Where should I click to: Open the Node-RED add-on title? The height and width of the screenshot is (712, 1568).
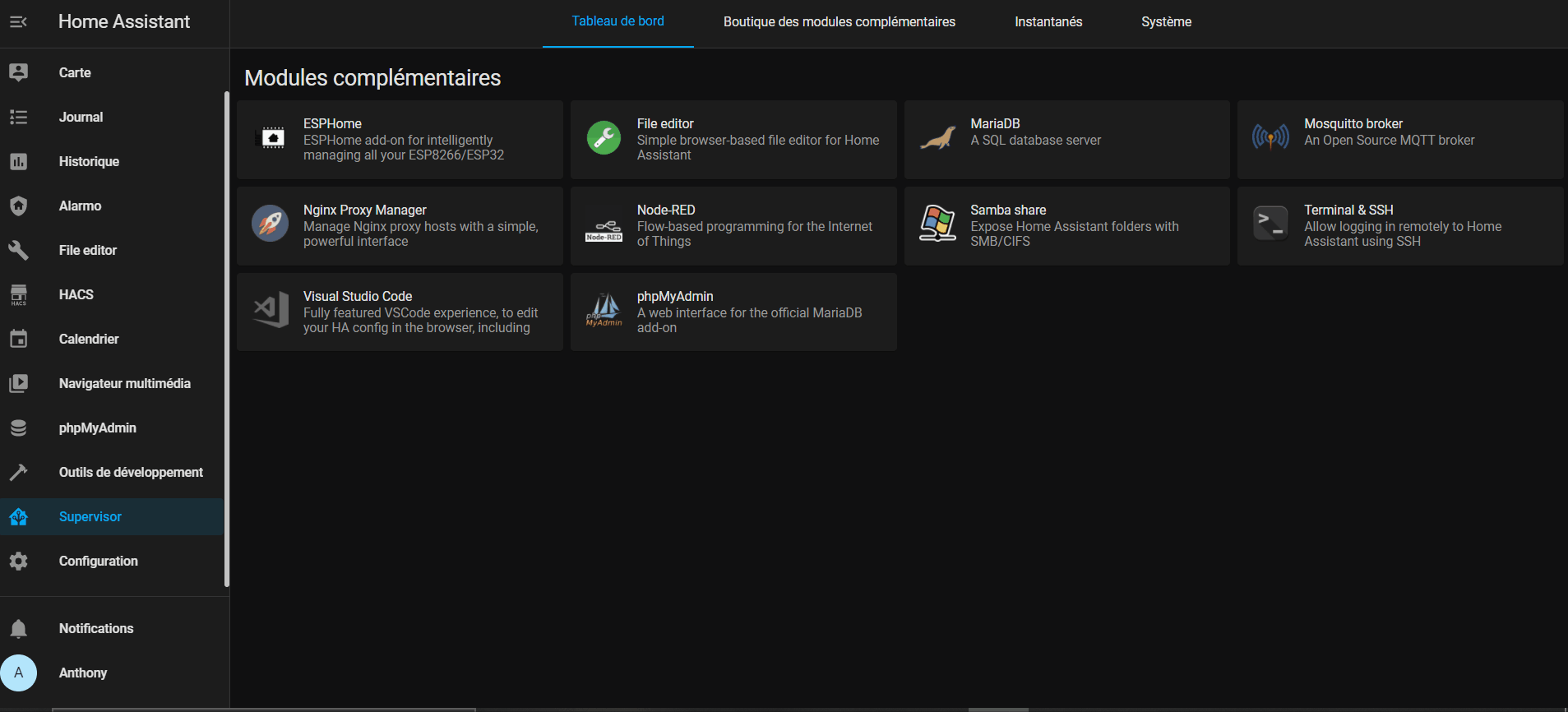click(x=666, y=210)
